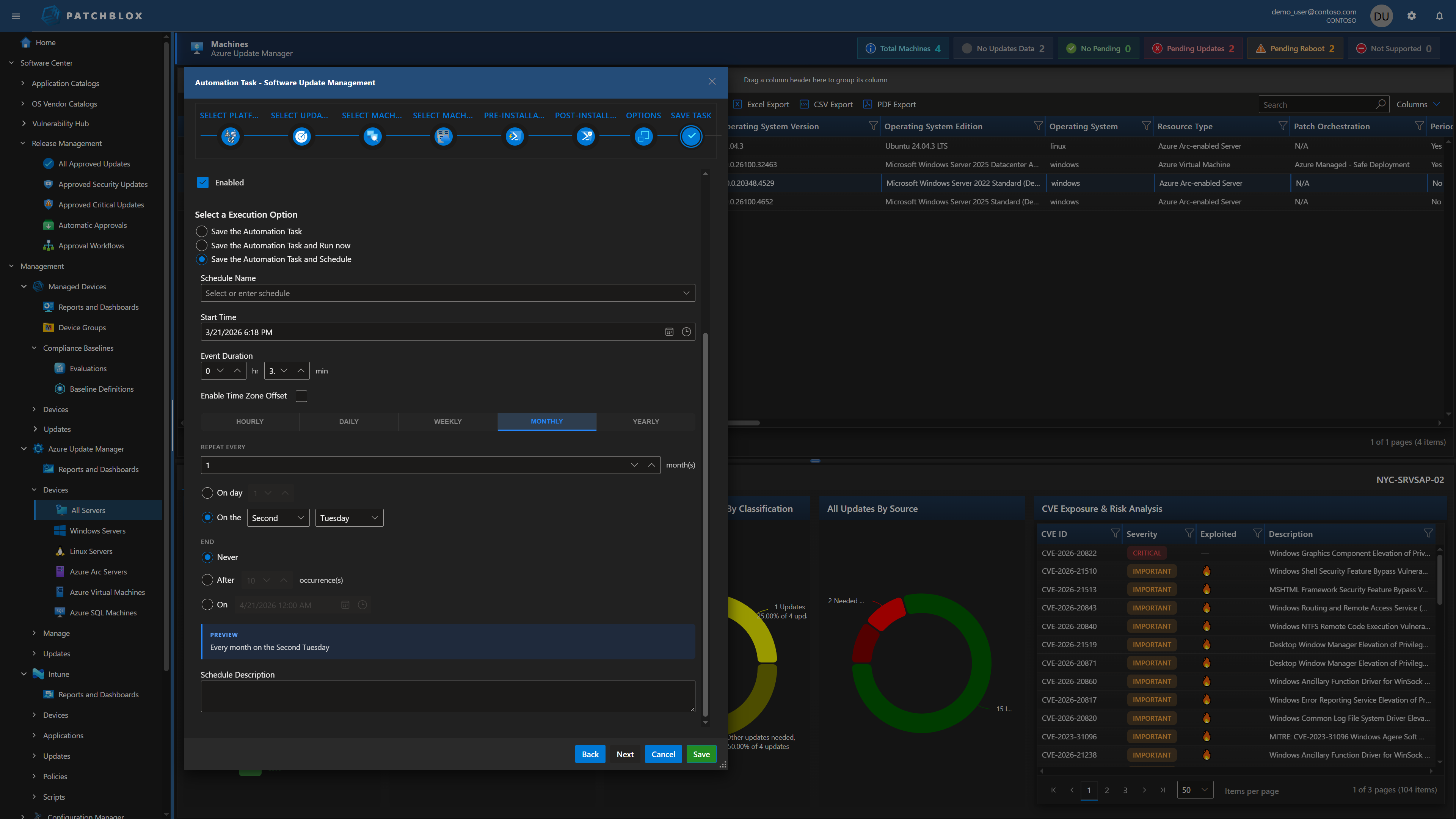Click the Pre-Installation wizard step icon

(515, 136)
